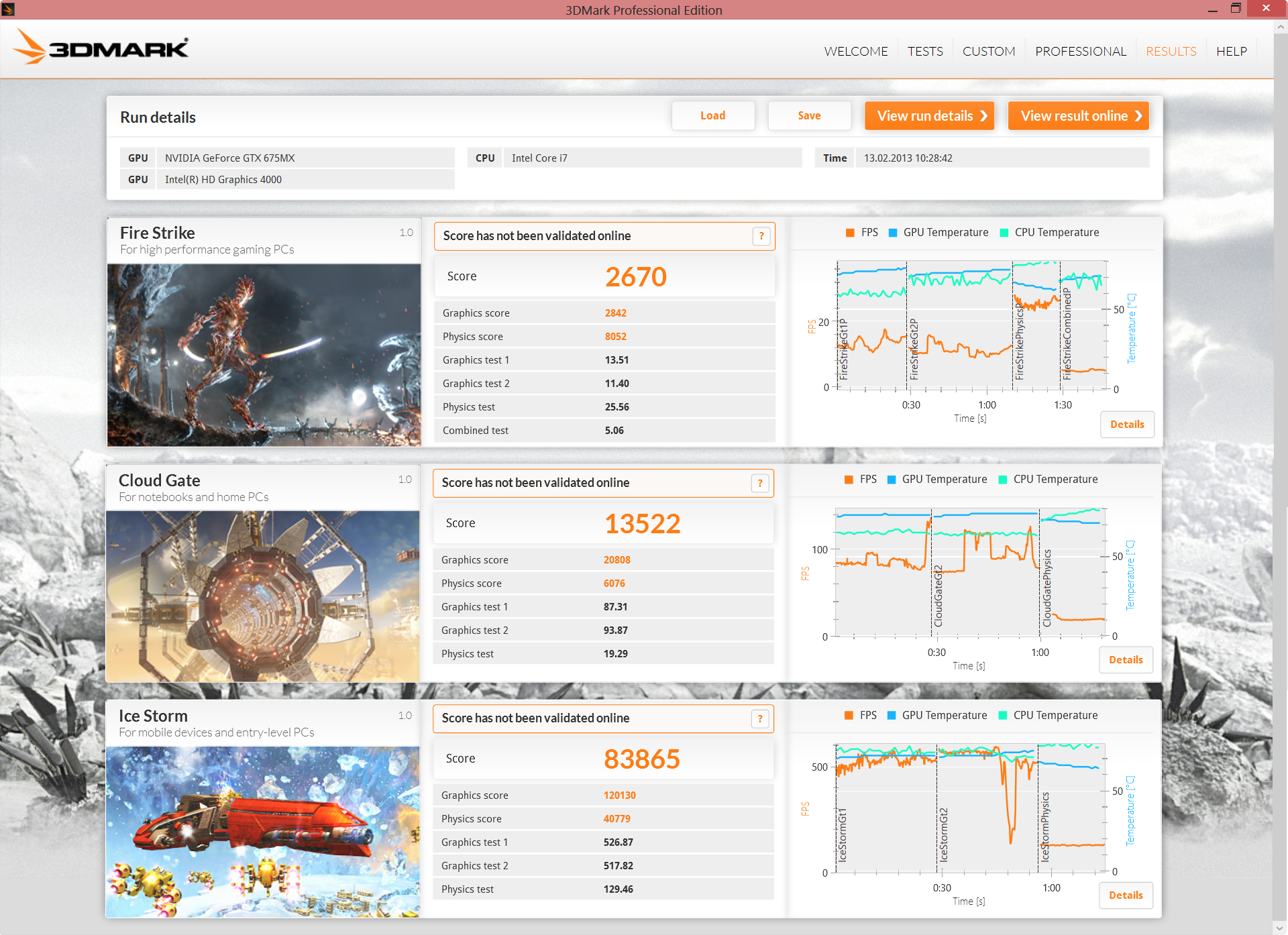
Task: Click Fire Strike GPU Temperature legend swatch
Action: tap(893, 233)
